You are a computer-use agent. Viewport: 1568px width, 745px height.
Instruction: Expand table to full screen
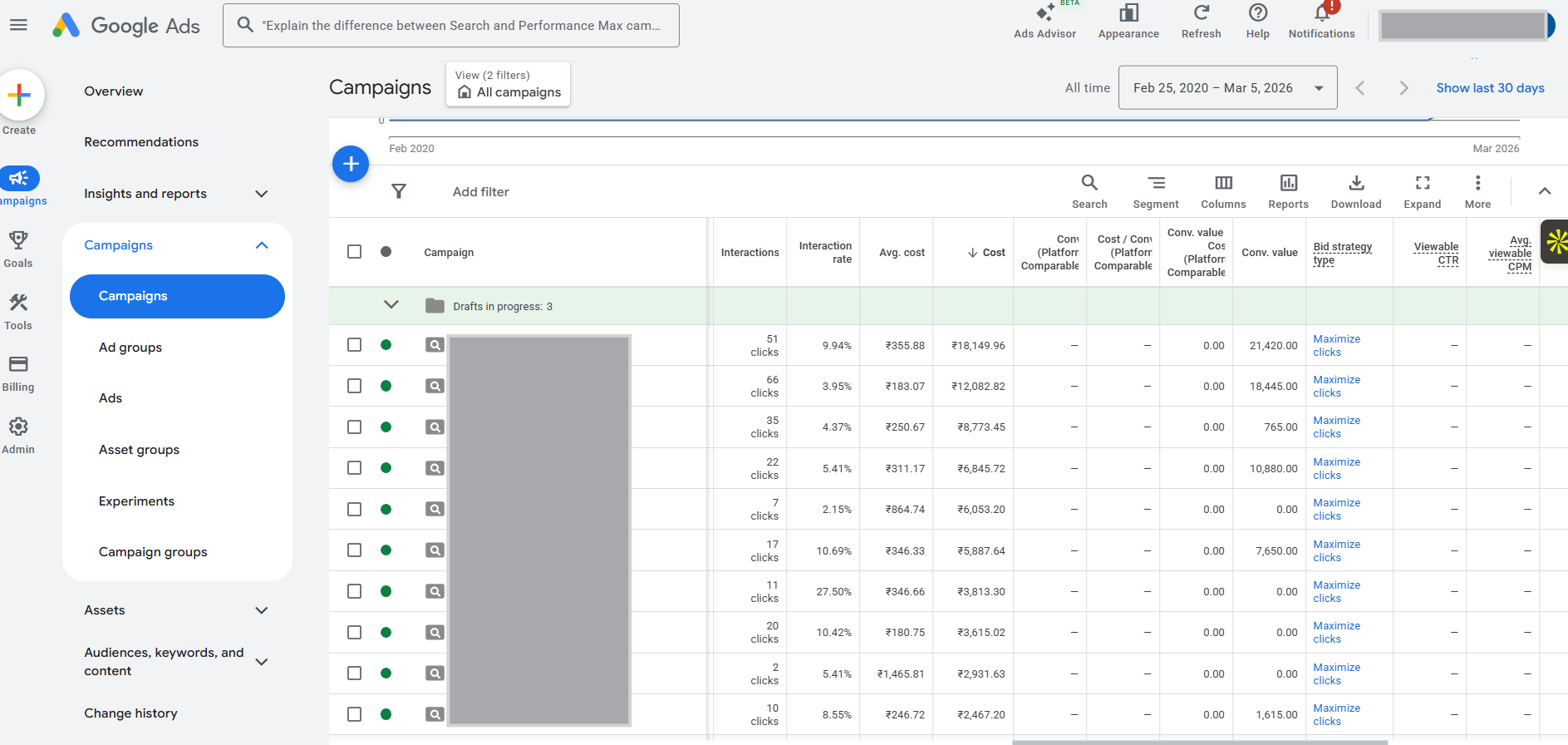[x=1422, y=190]
